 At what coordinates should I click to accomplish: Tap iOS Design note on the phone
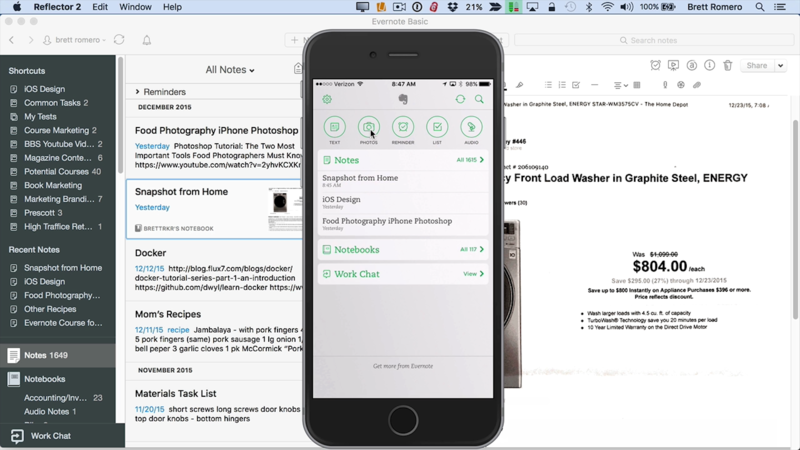point(403,203)
